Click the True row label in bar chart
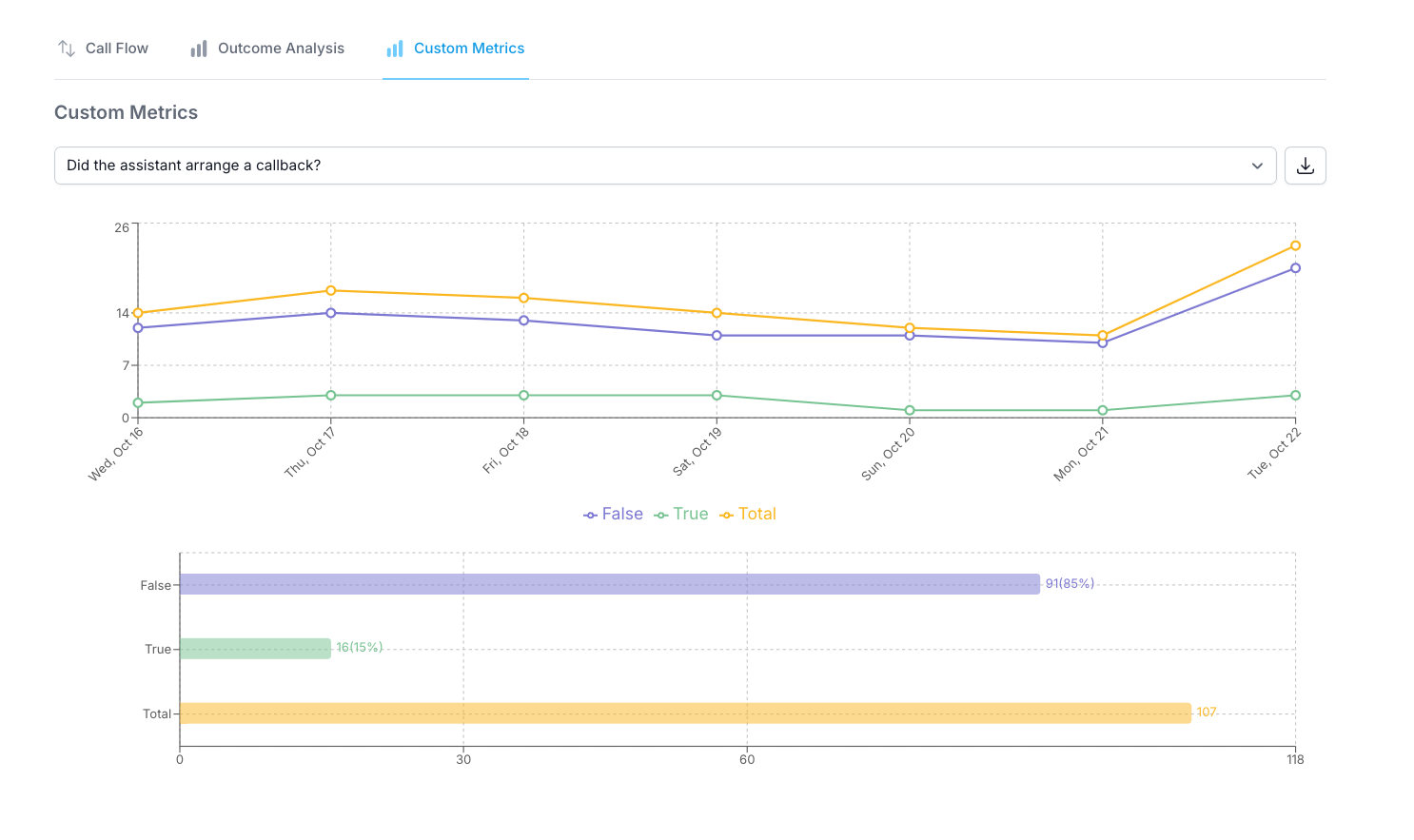The height and width of the screenshot is (840, 1414). click(x=158, y=650)
